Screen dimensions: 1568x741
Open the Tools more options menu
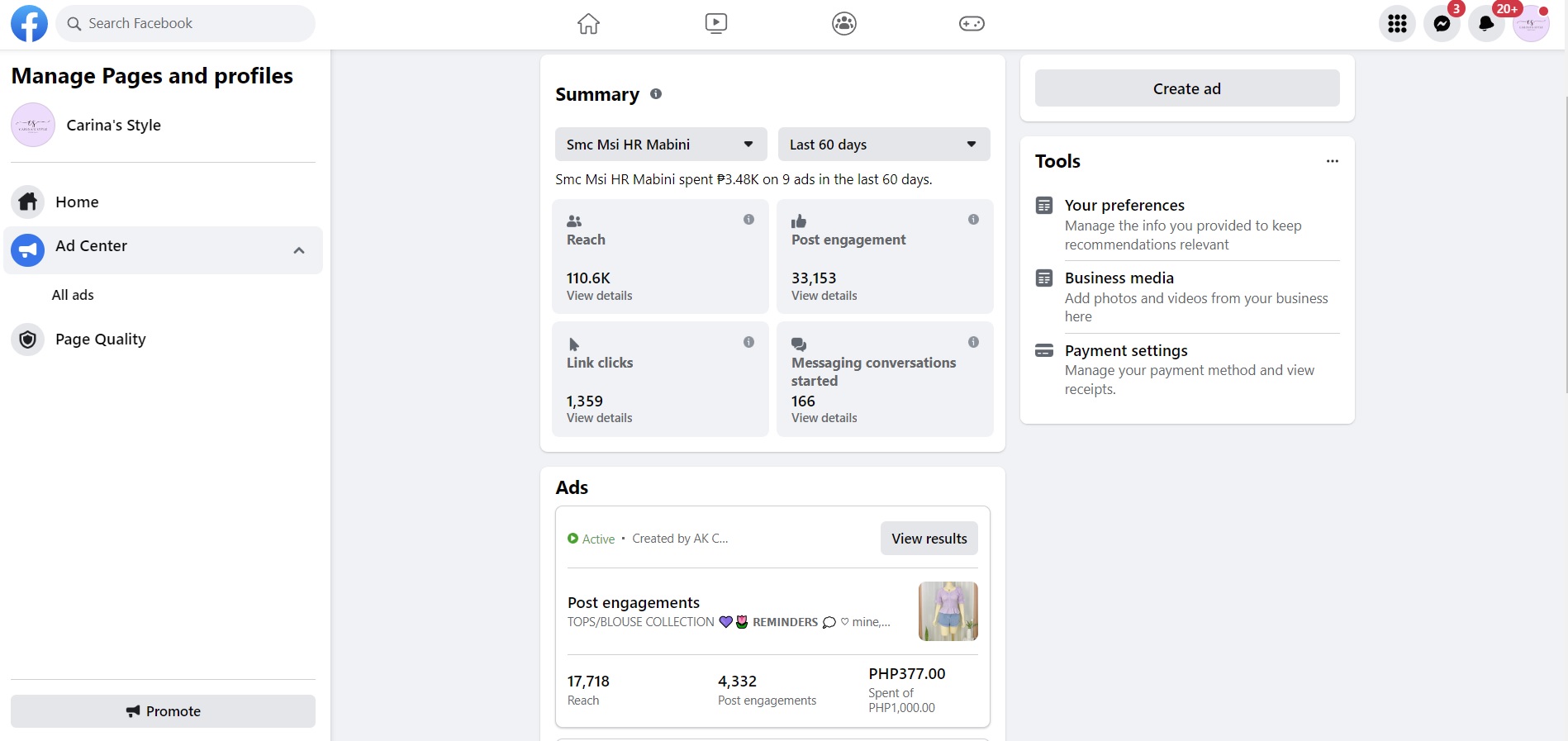pos(1332,161)
